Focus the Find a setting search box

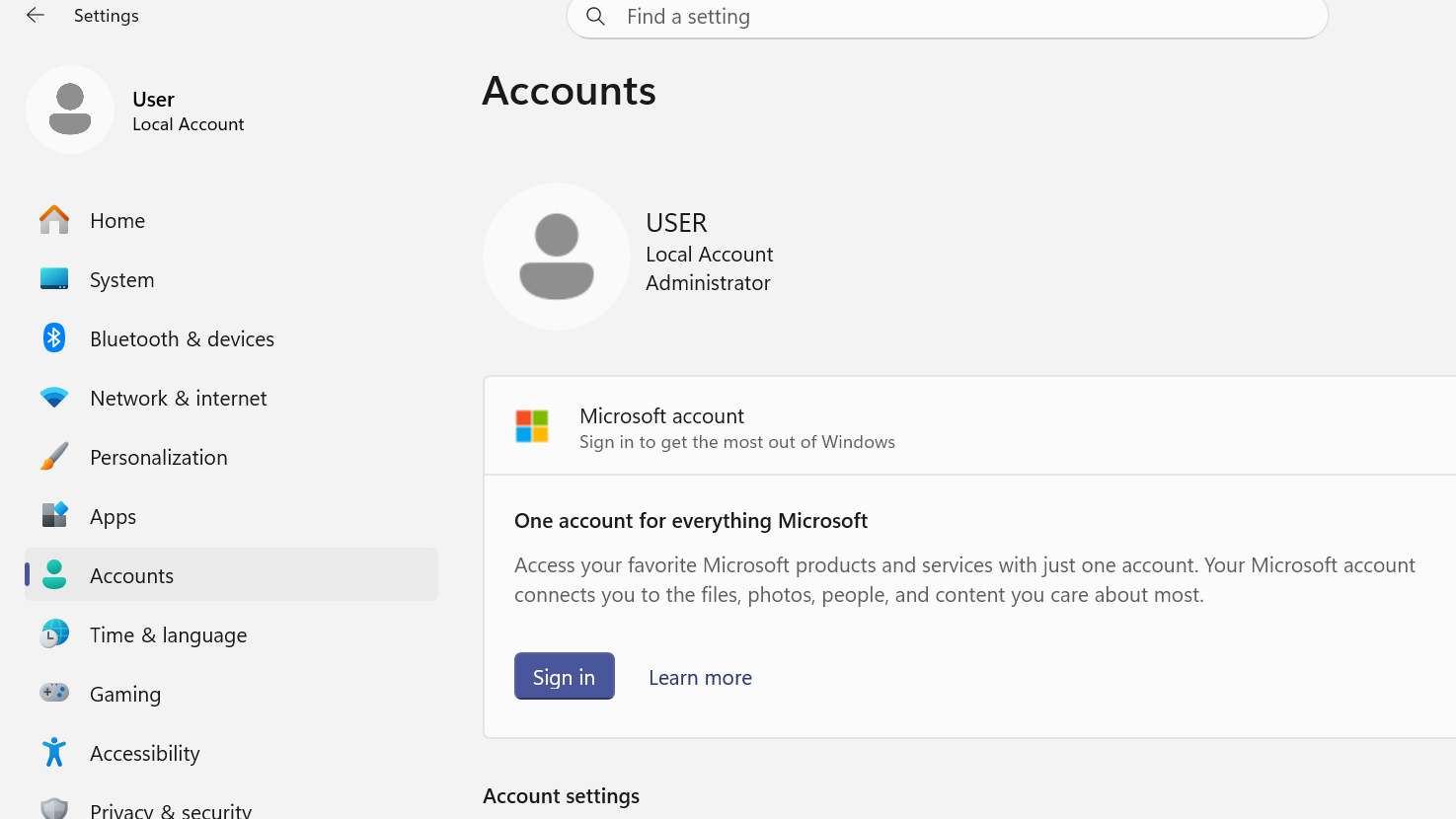tap(948, 17)
